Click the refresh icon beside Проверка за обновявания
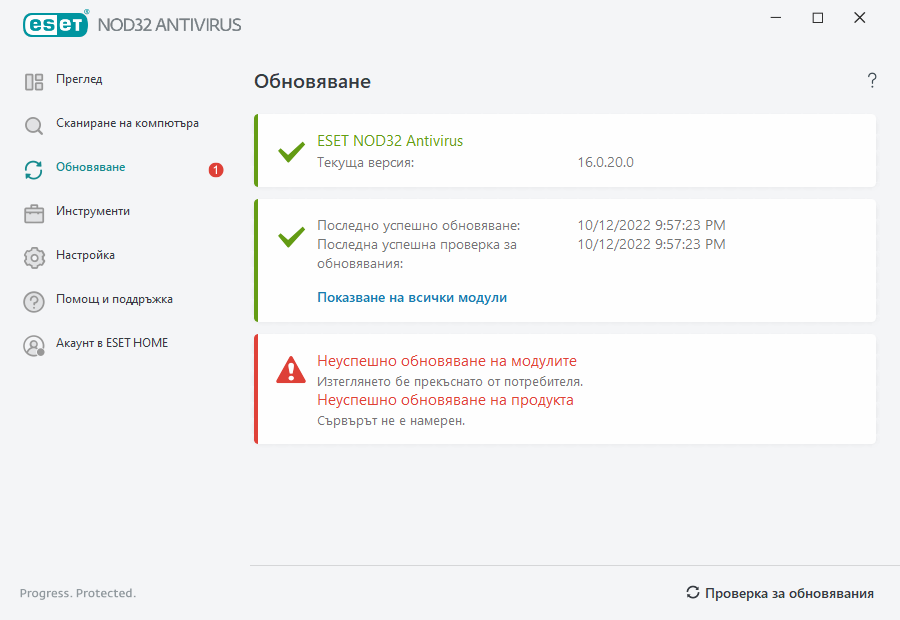 (693, 593)
